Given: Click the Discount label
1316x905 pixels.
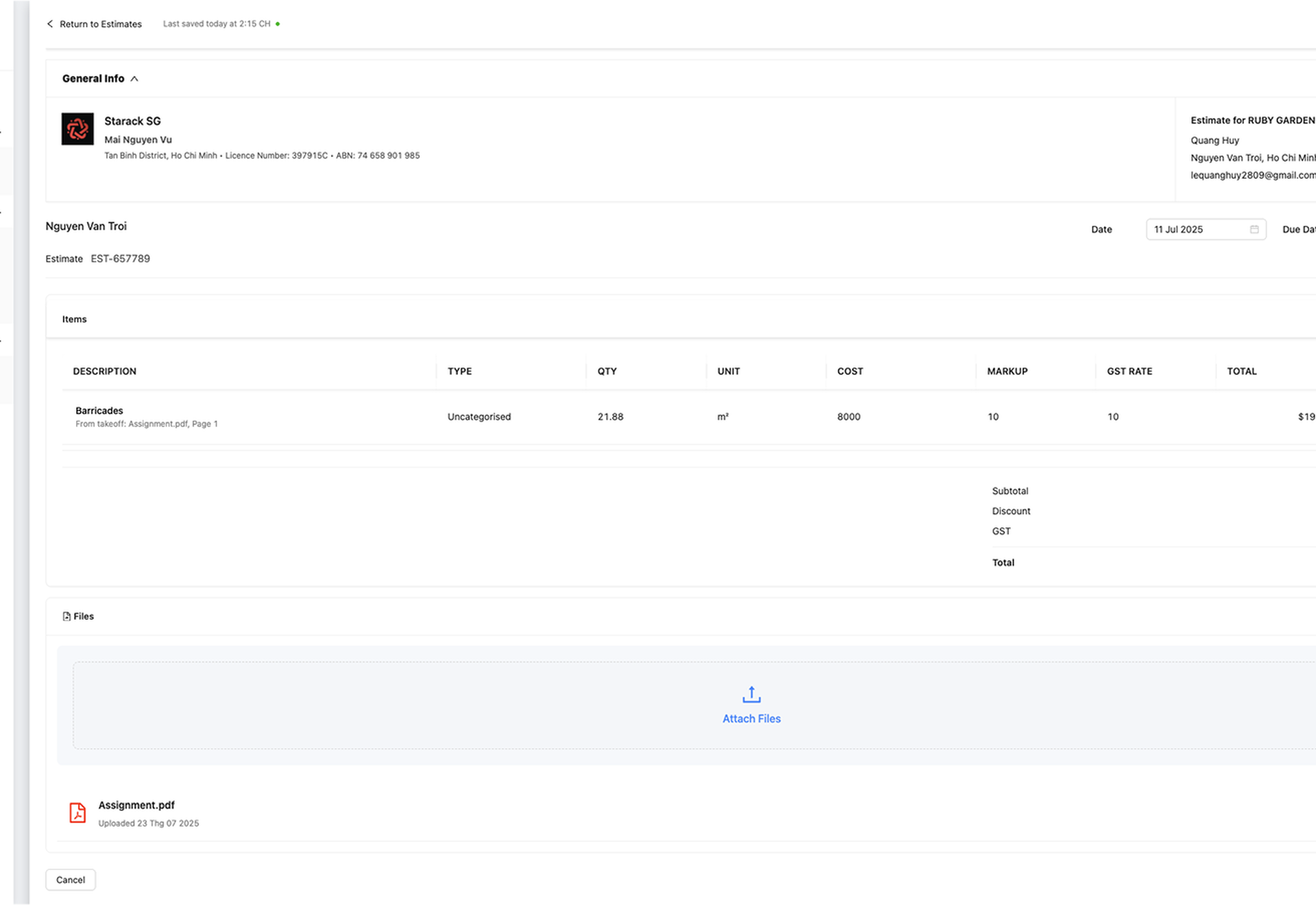Looking at the screenshot, I should (x=1011, y=511).
